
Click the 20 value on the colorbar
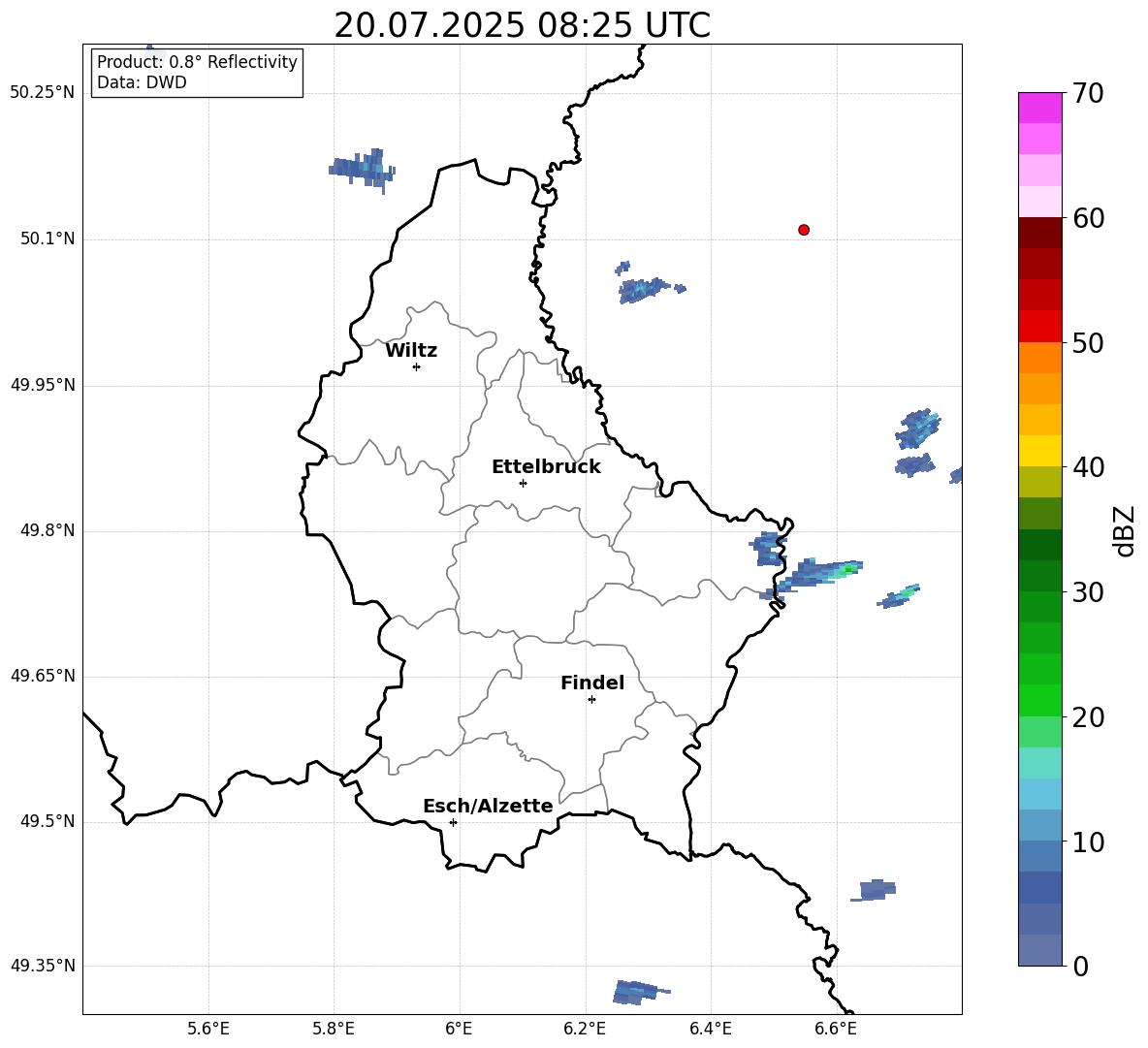[1088, 717]
